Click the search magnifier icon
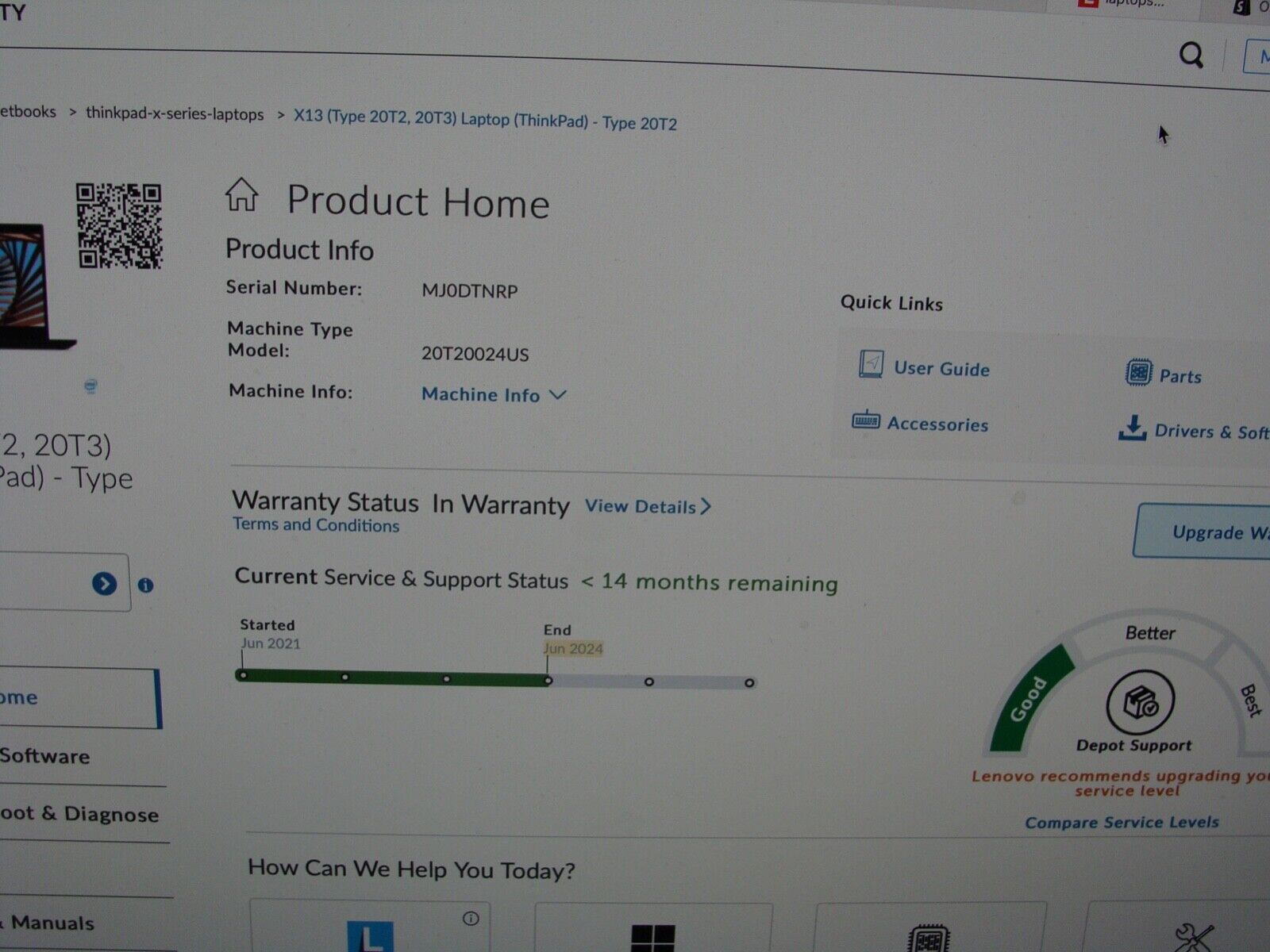This screenshot has width=1270, height=952. coord(1191,55)
